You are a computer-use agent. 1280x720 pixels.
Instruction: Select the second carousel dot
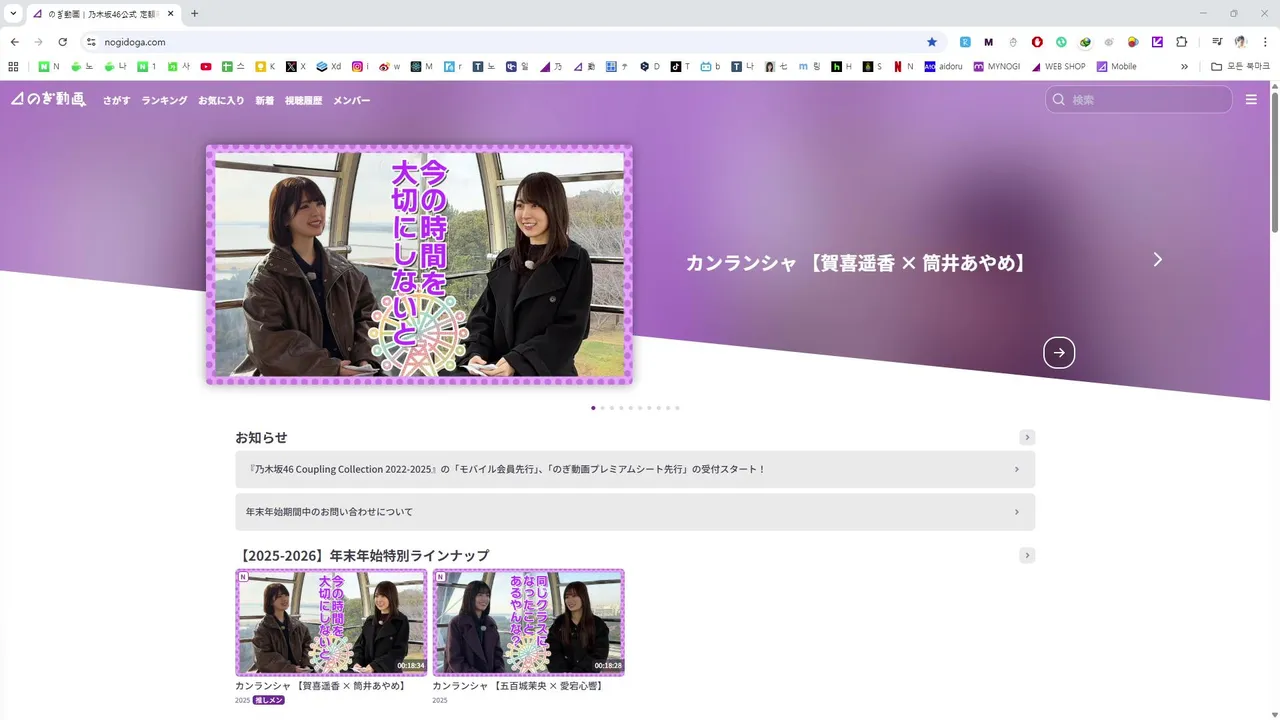click(x=602, y=408)
